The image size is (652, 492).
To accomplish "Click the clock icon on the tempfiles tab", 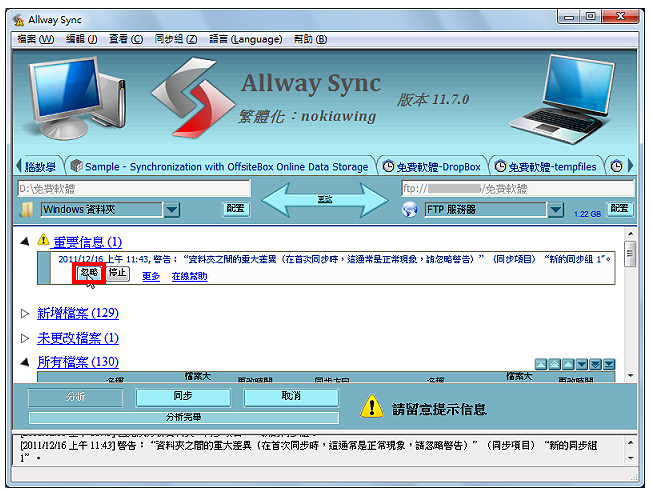I will click(x=500, y=166).
